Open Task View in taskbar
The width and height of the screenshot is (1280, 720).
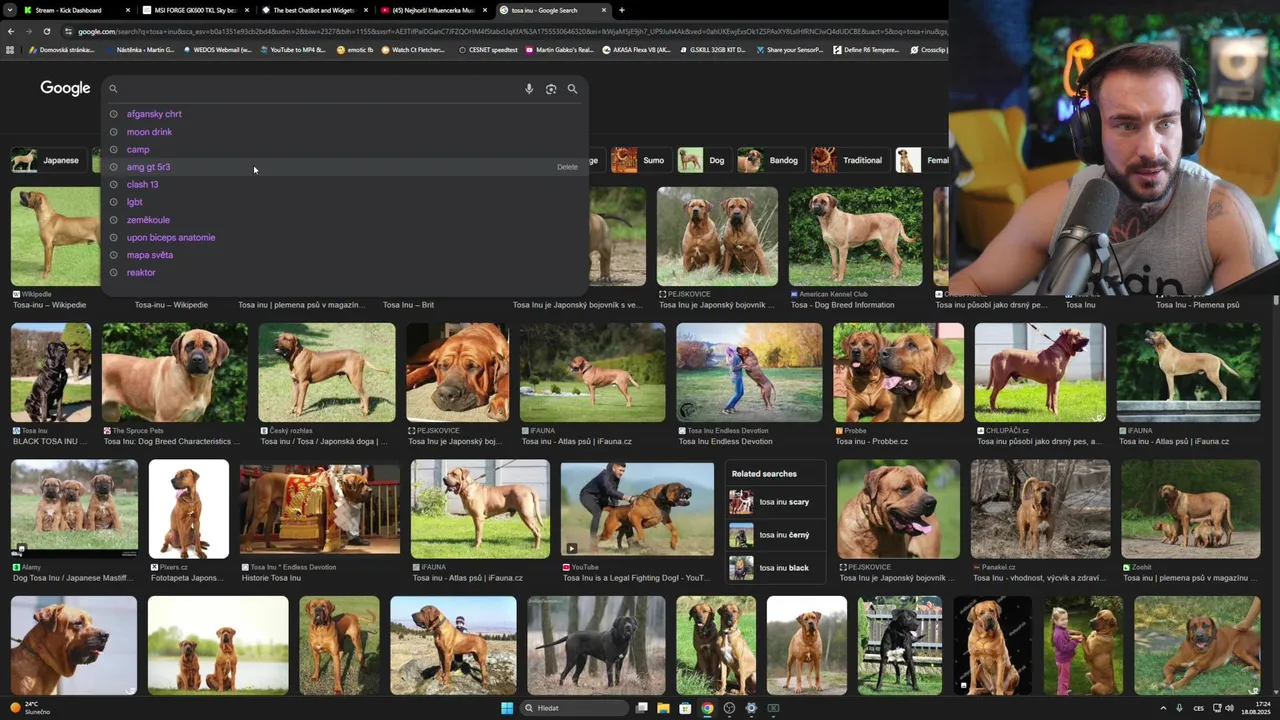(641, 708)
